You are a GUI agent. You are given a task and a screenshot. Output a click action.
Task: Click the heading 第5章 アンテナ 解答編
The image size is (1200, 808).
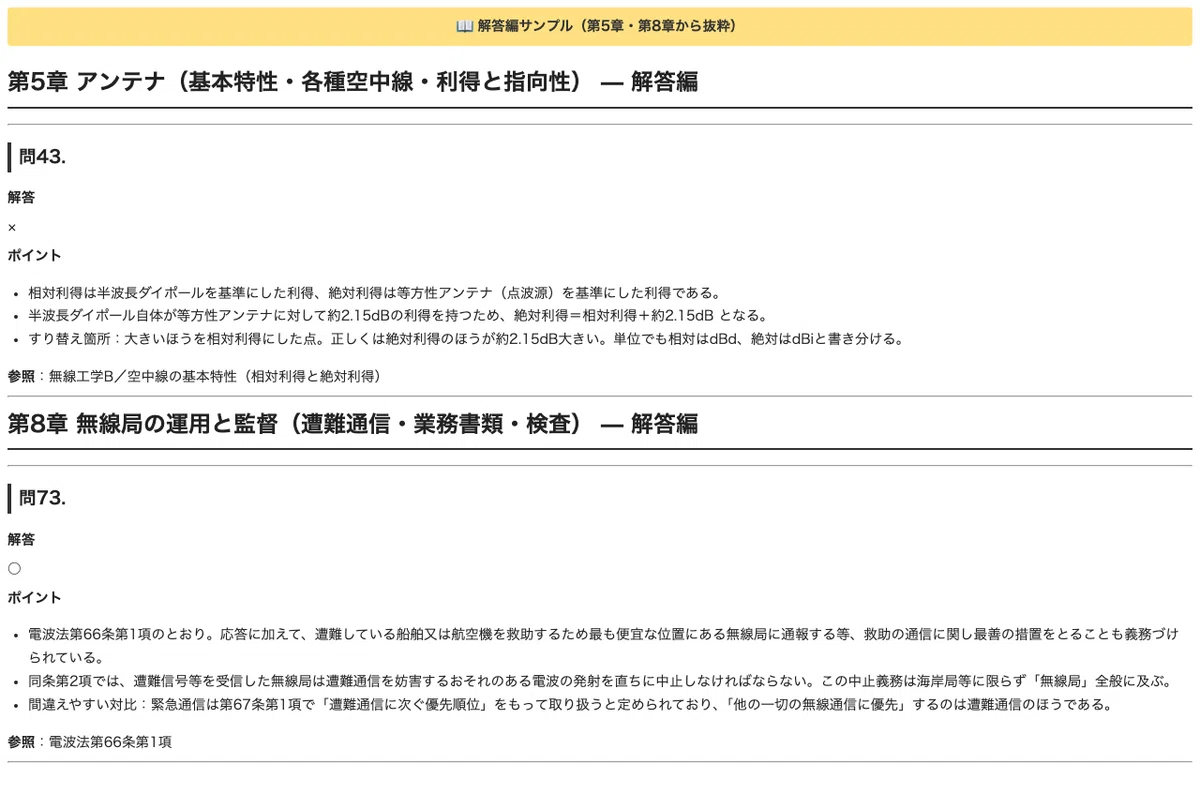pos(352,82)
